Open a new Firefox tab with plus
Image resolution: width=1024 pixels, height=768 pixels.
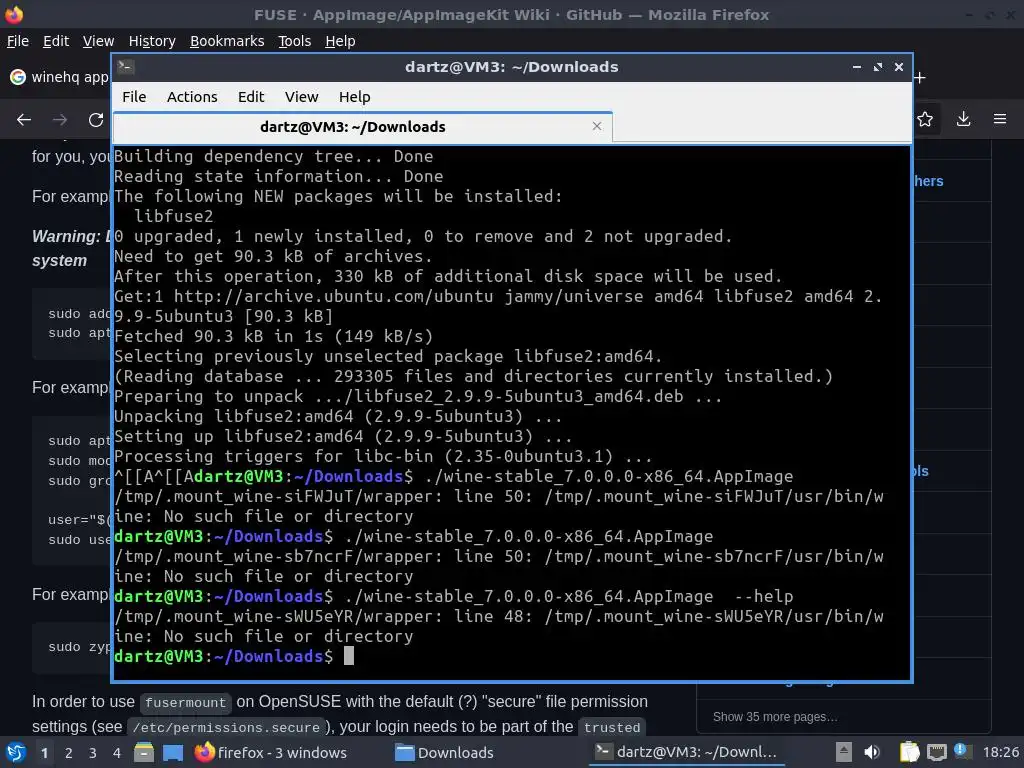coord(920,78)
